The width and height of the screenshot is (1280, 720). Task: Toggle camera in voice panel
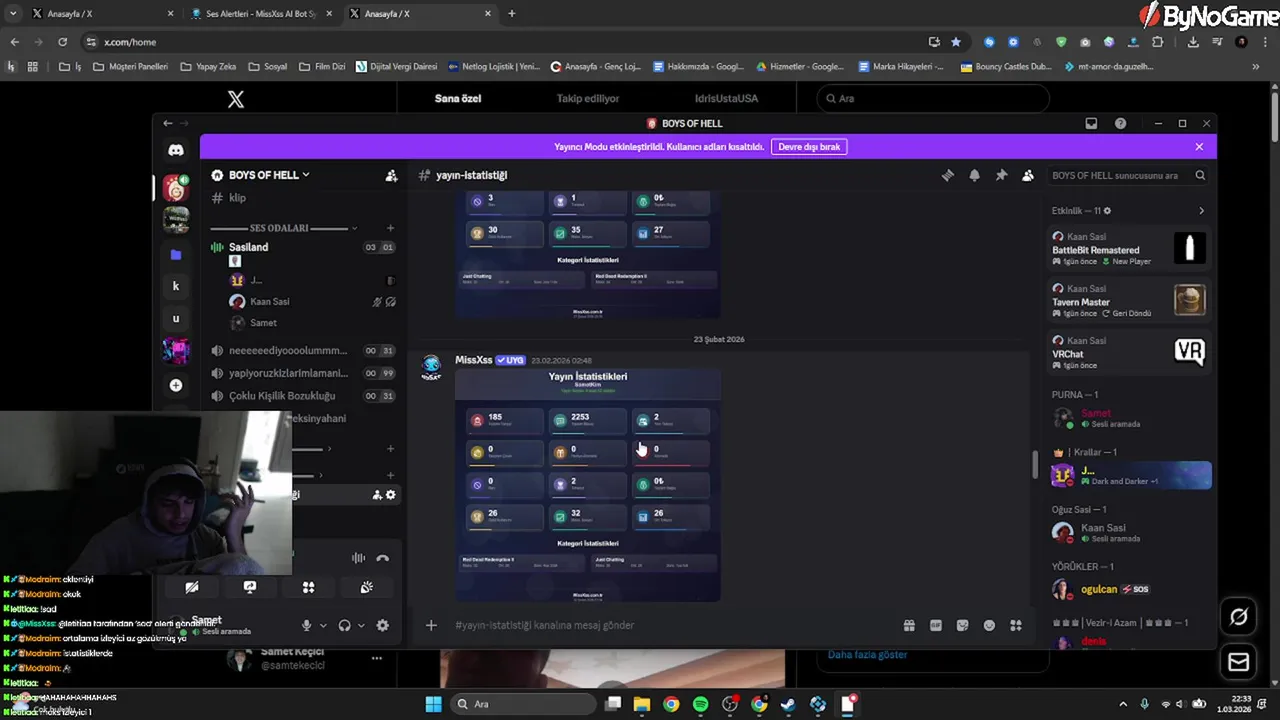[192, 587]
